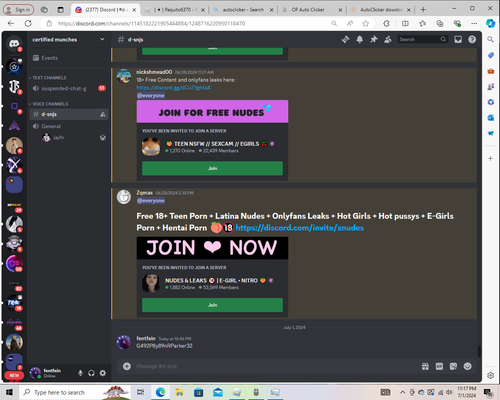This screenshot has width=500, height=400.
Task: Switch to the Paquito6370 tab
Action: click(174, 10)
